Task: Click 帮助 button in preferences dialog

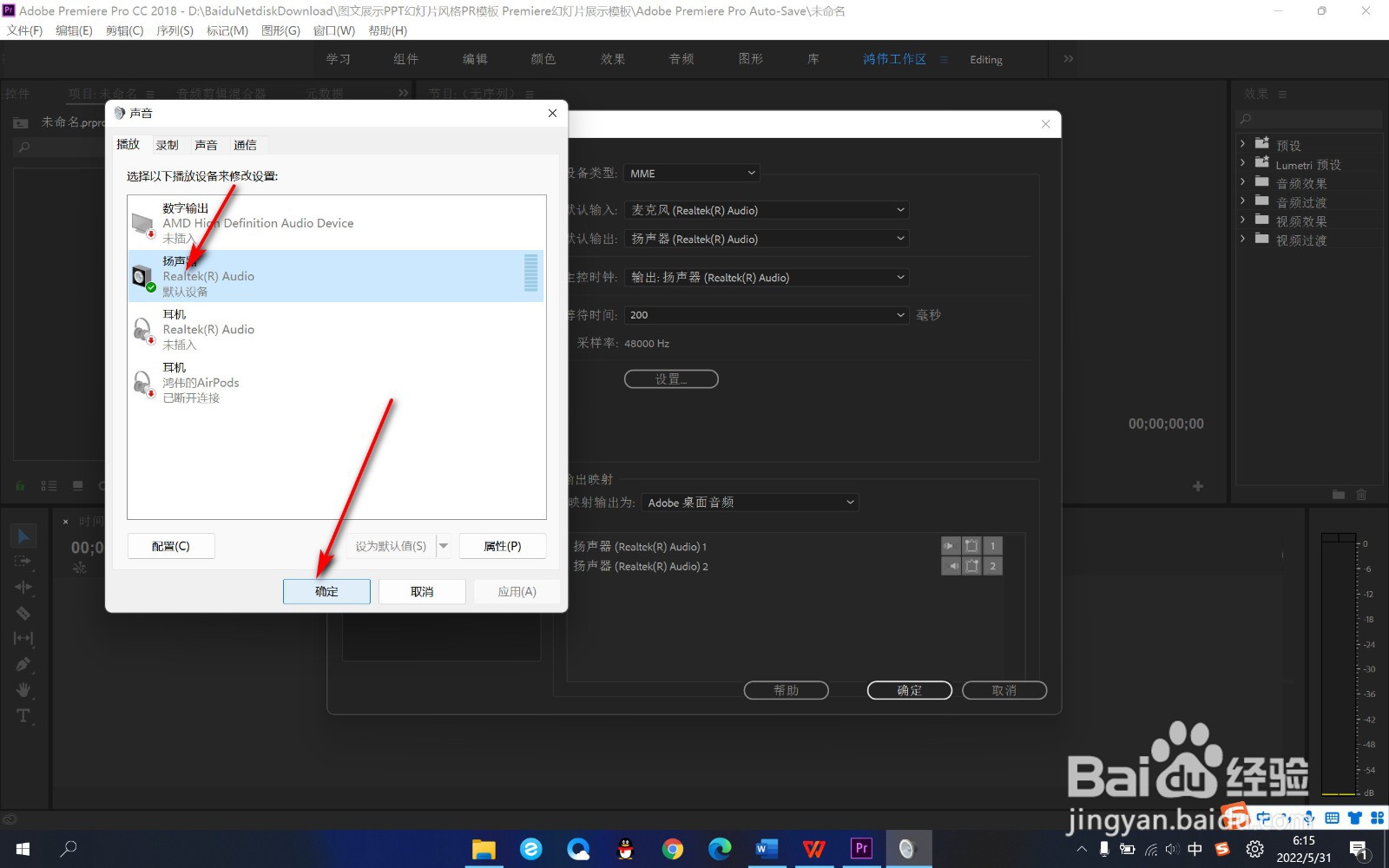Action: (787, 690)
